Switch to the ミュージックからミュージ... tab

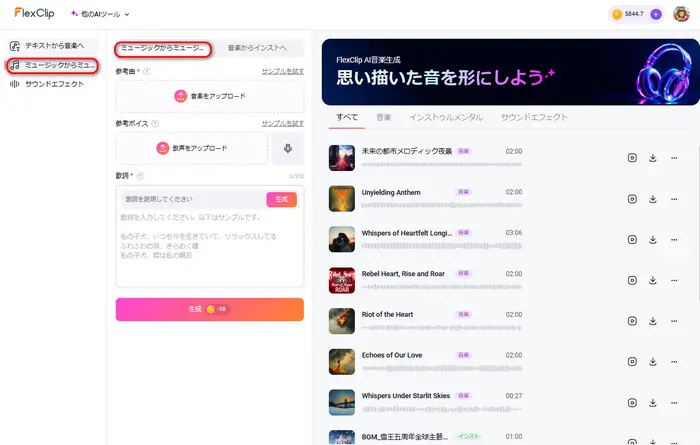[x=163, y=48]
